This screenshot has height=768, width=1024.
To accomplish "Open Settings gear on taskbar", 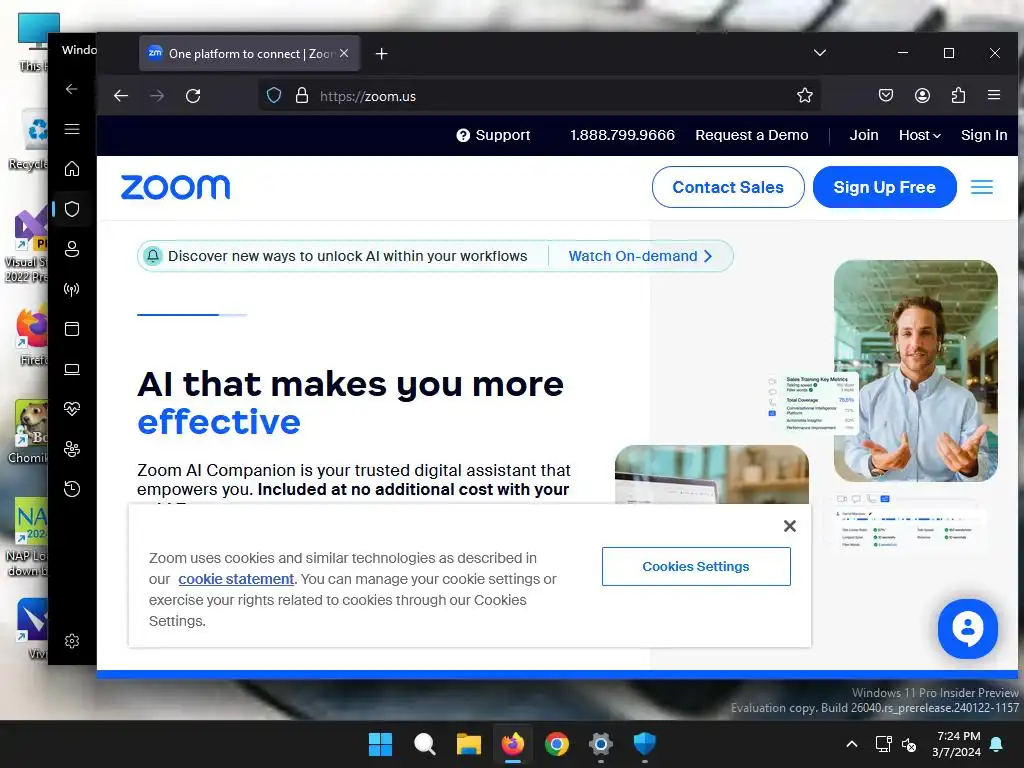I will coord(600,744).
